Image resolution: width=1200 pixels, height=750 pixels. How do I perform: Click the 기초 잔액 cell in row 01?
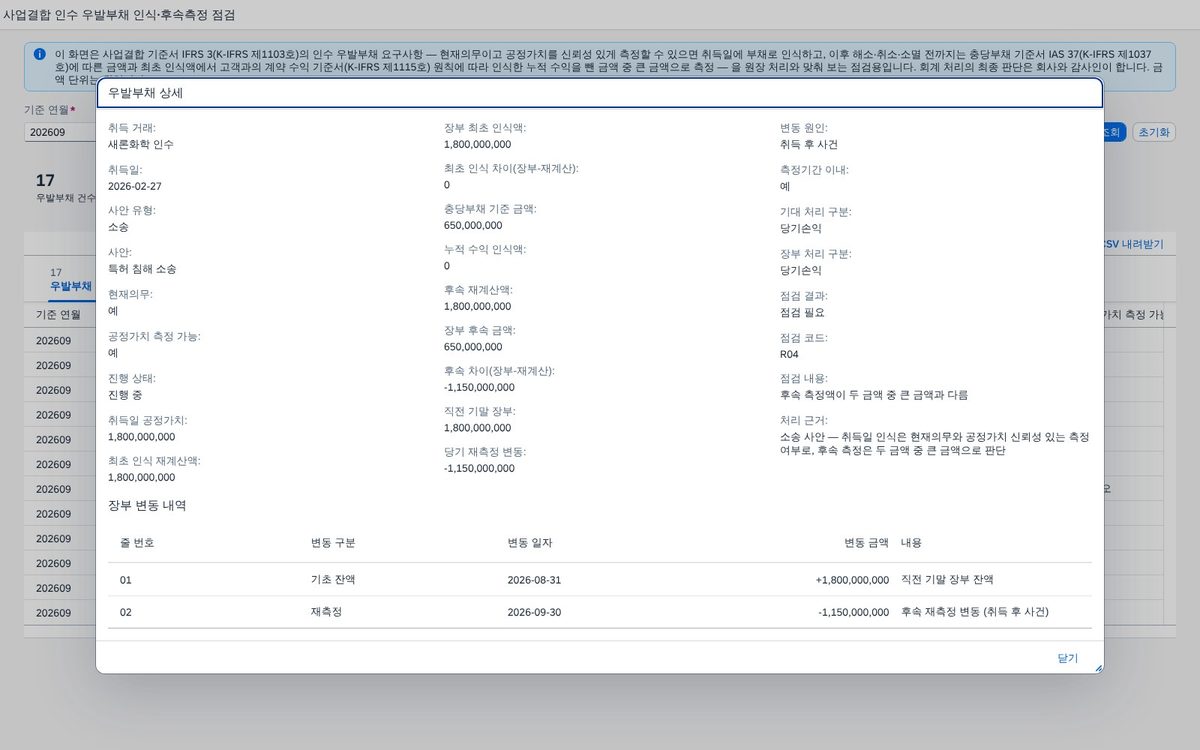pyautogui.click(x=332, y=579)
